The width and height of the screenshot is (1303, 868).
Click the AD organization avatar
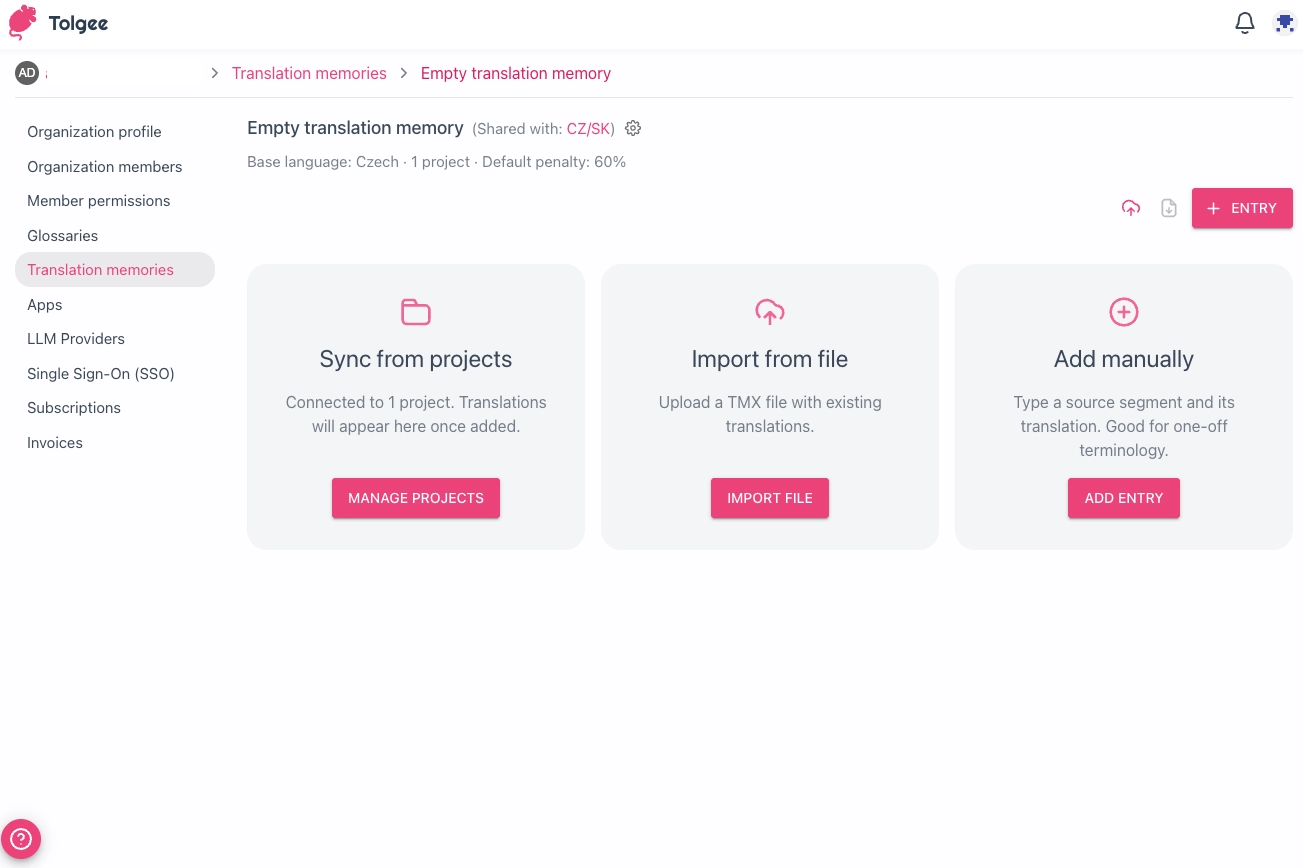click(27, 73)
